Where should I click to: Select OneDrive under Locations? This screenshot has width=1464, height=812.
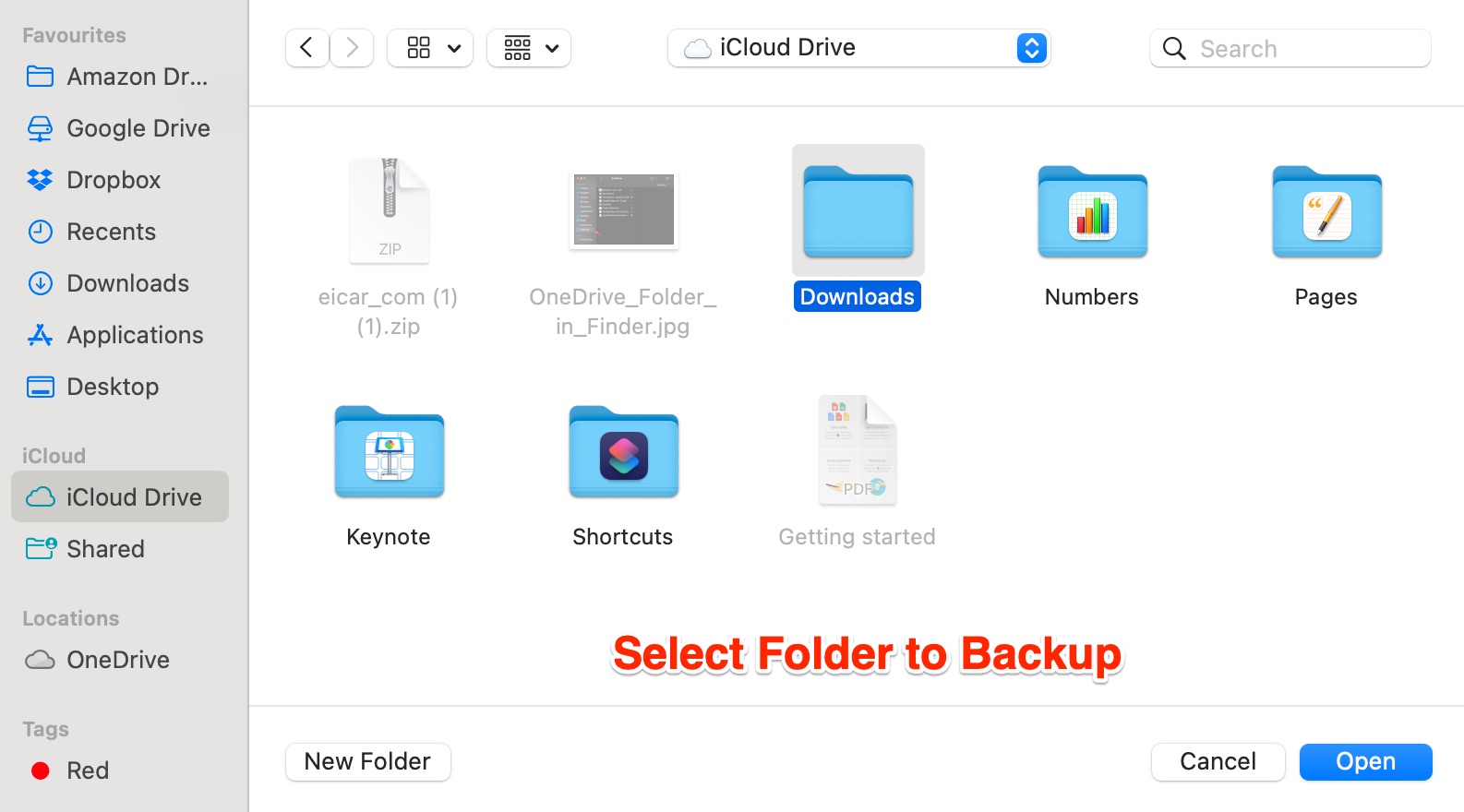[x=120, y=660]
